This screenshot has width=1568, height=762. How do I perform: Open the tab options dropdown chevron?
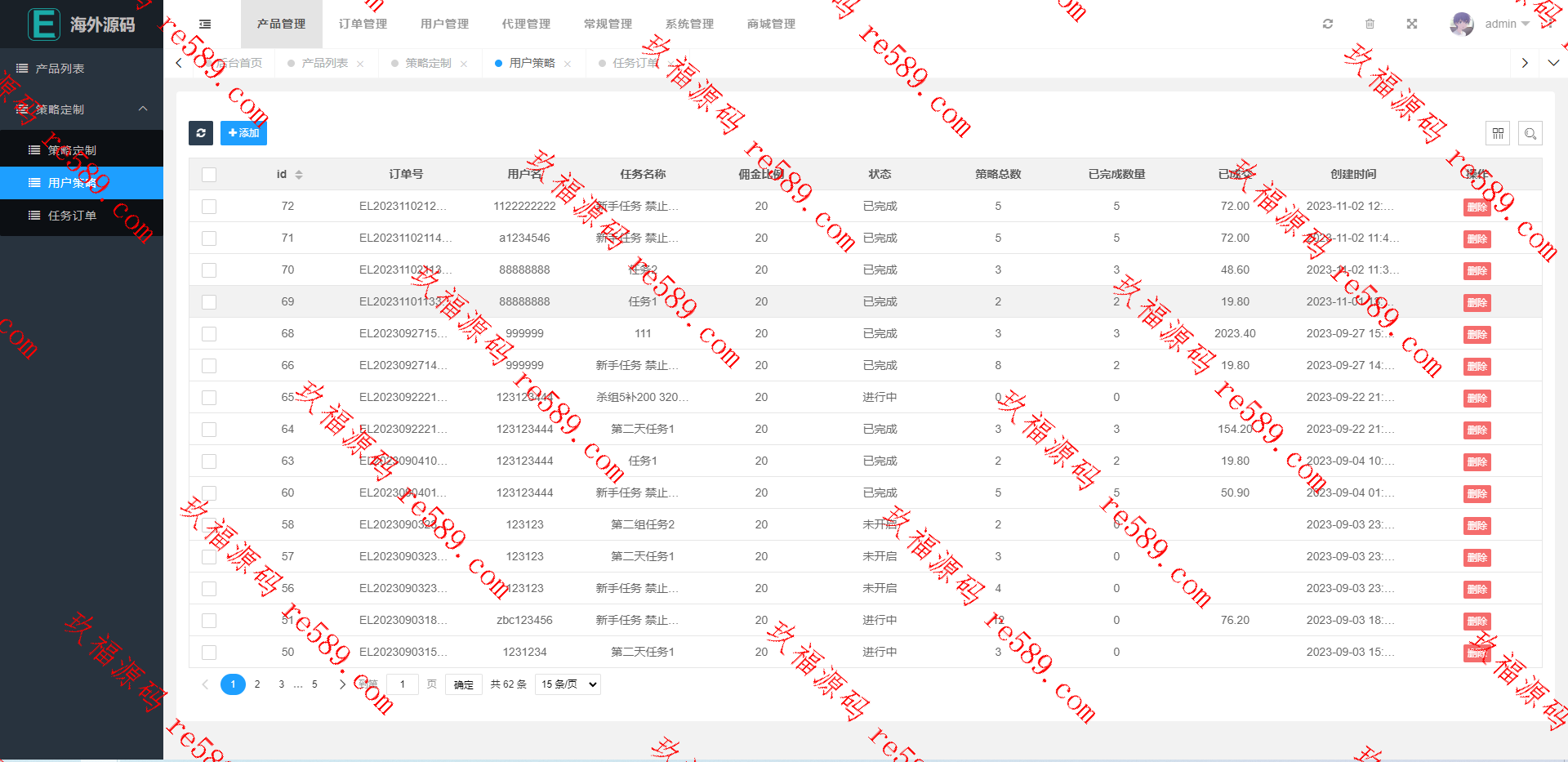point(1553,63)
